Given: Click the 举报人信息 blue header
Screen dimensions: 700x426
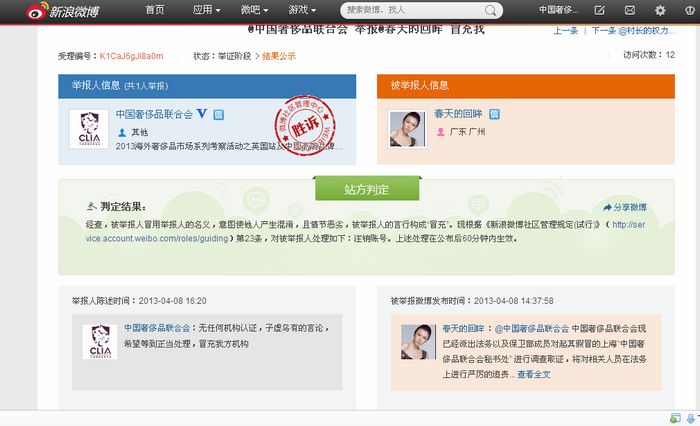Looking at the screenshot, I should point(207,86).
